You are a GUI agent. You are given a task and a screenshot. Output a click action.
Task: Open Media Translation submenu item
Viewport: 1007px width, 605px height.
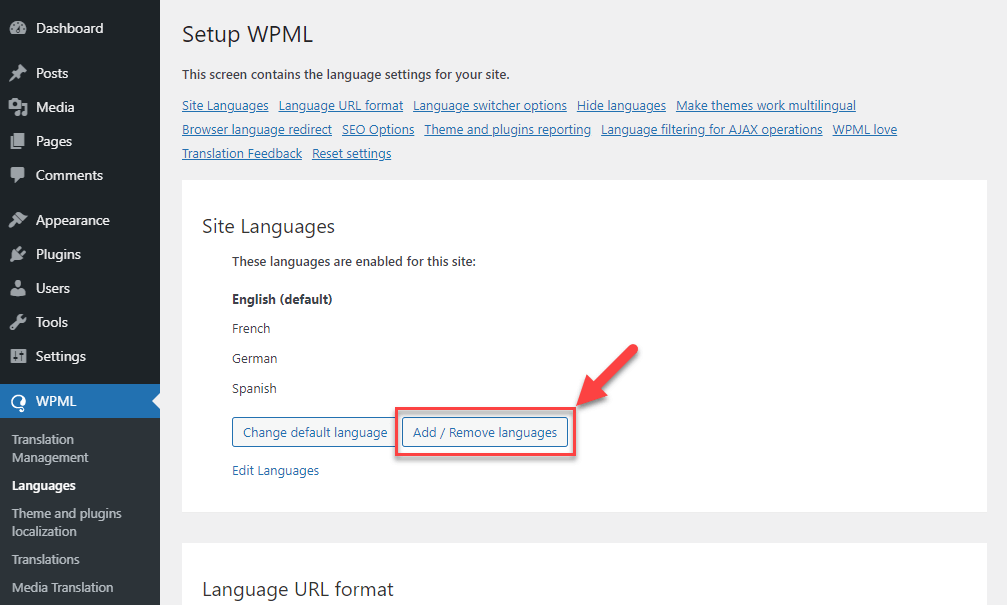(x=62, y=588)
